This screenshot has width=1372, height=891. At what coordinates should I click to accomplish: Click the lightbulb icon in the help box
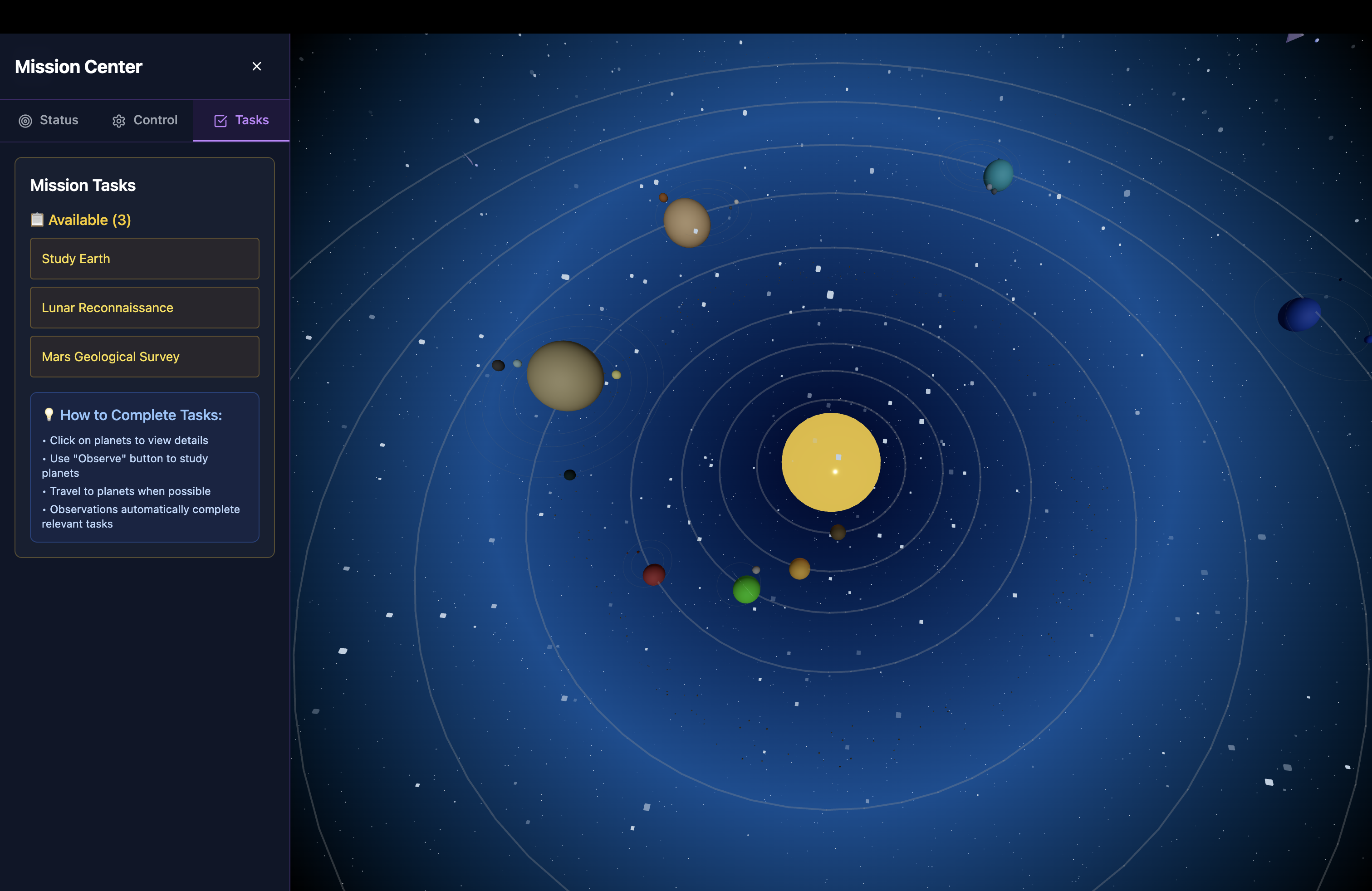click(x=49, y=414)
